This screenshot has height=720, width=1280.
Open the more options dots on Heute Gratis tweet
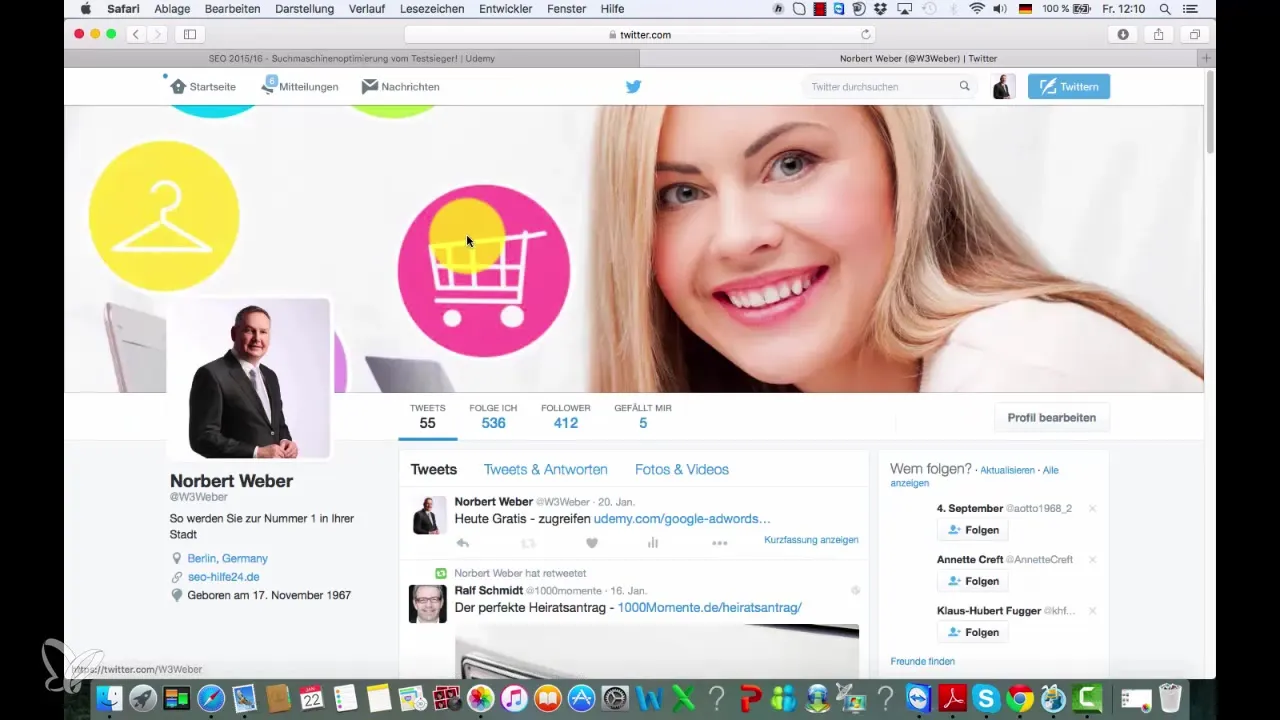[719, 543]
